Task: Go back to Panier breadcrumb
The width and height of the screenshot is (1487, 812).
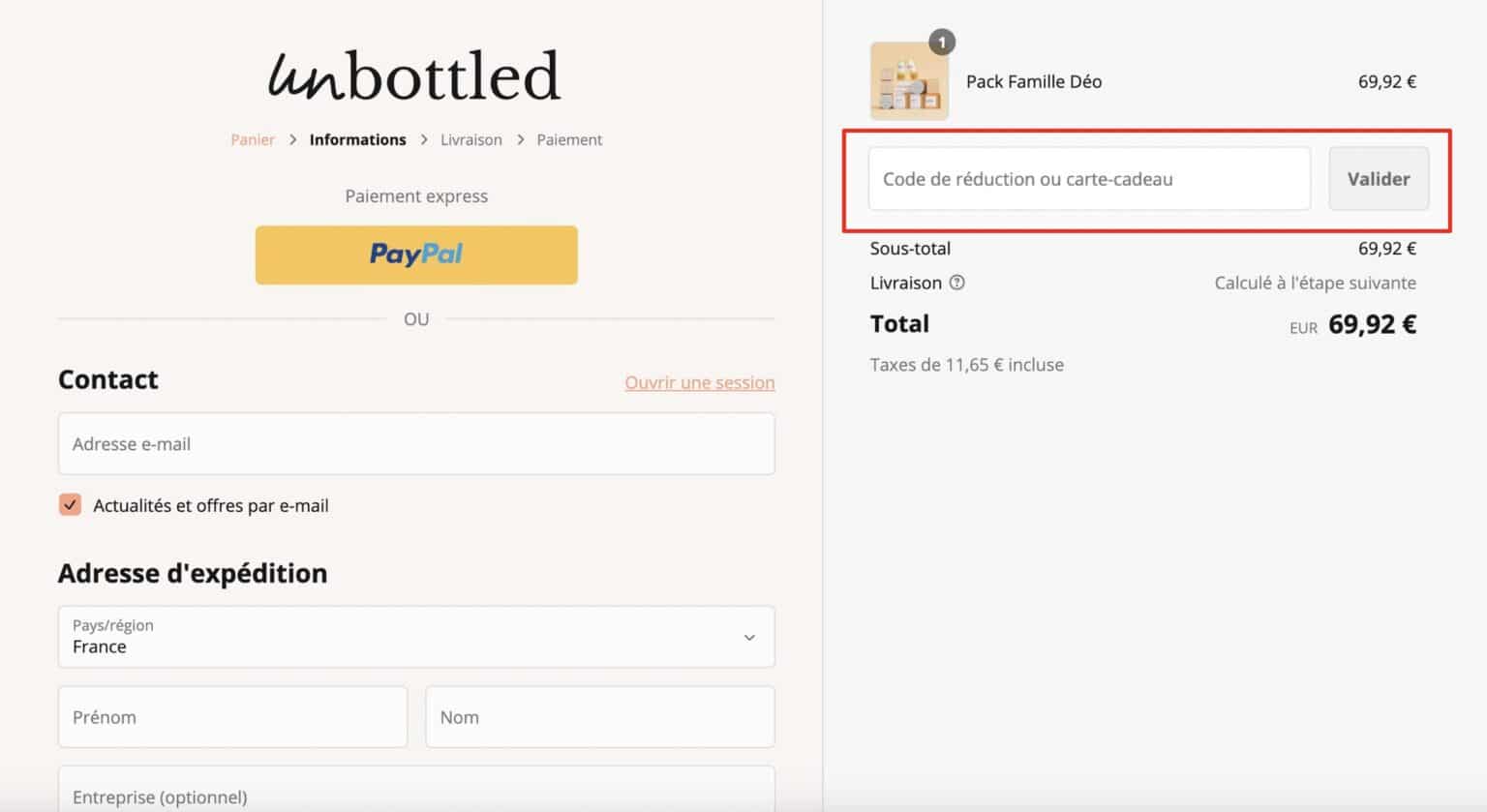Action: coord(253,139)
